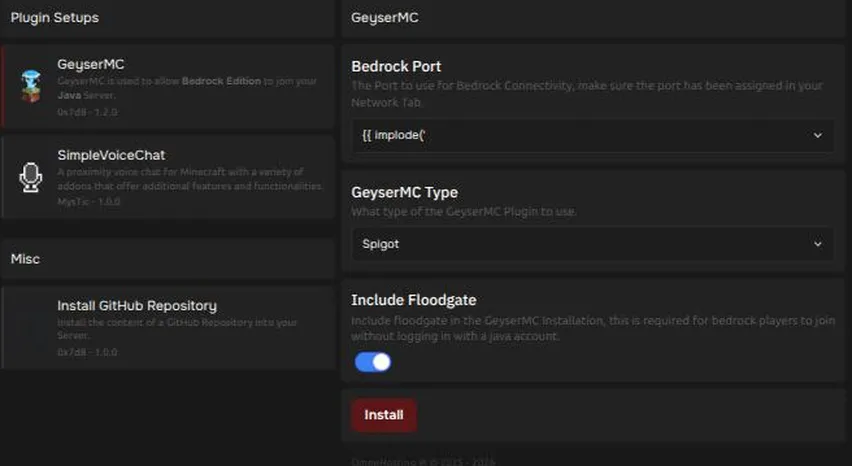Click the Plugin Setups section header
Screen dimensions: 852x466
click(x=55, y=17)
